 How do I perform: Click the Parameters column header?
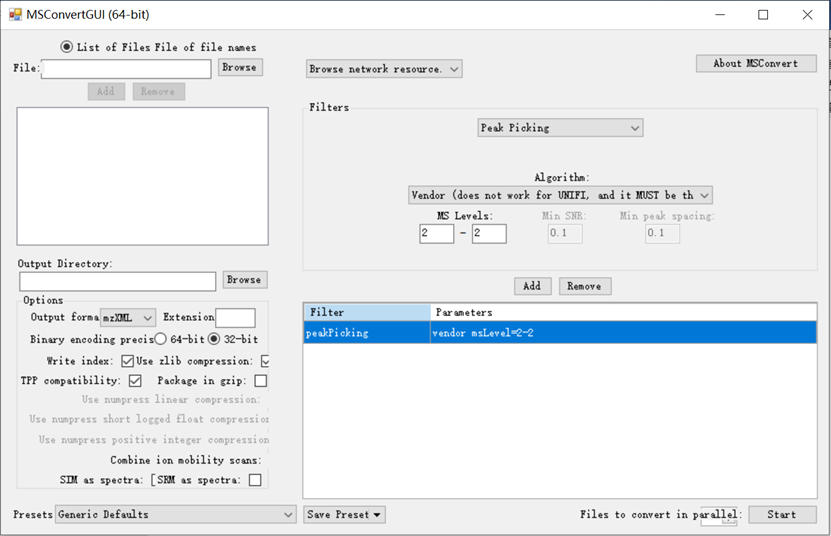pos(623,312)
